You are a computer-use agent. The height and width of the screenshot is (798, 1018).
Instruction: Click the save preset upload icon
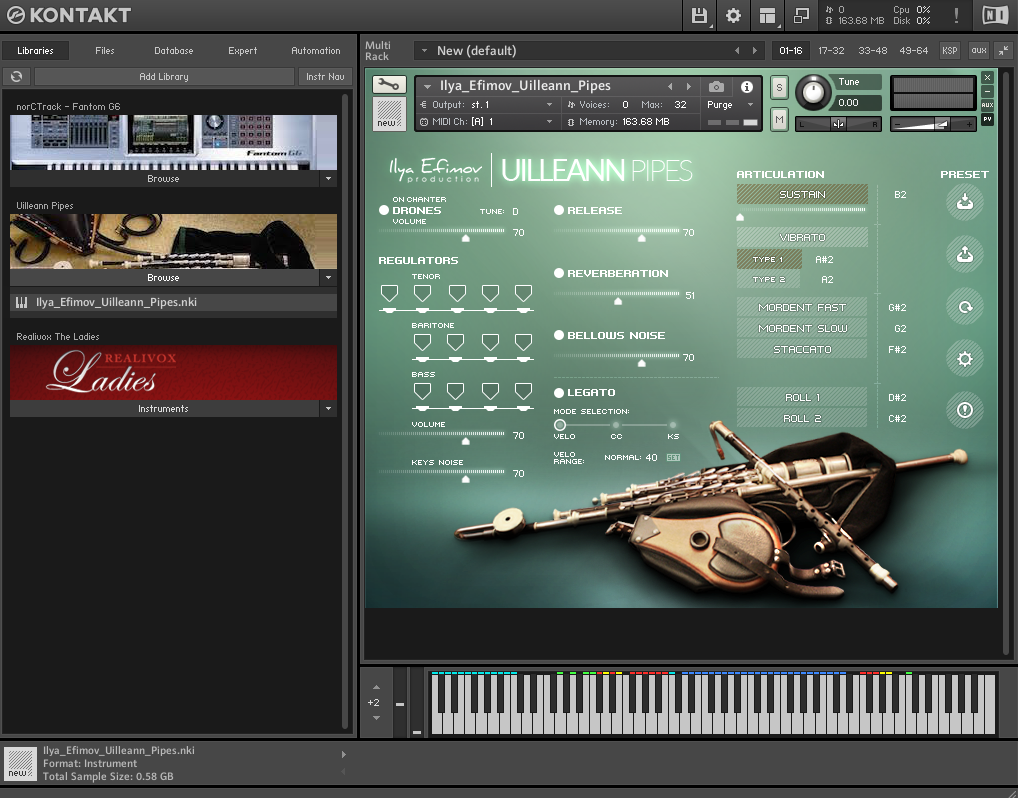click(965, 254)
